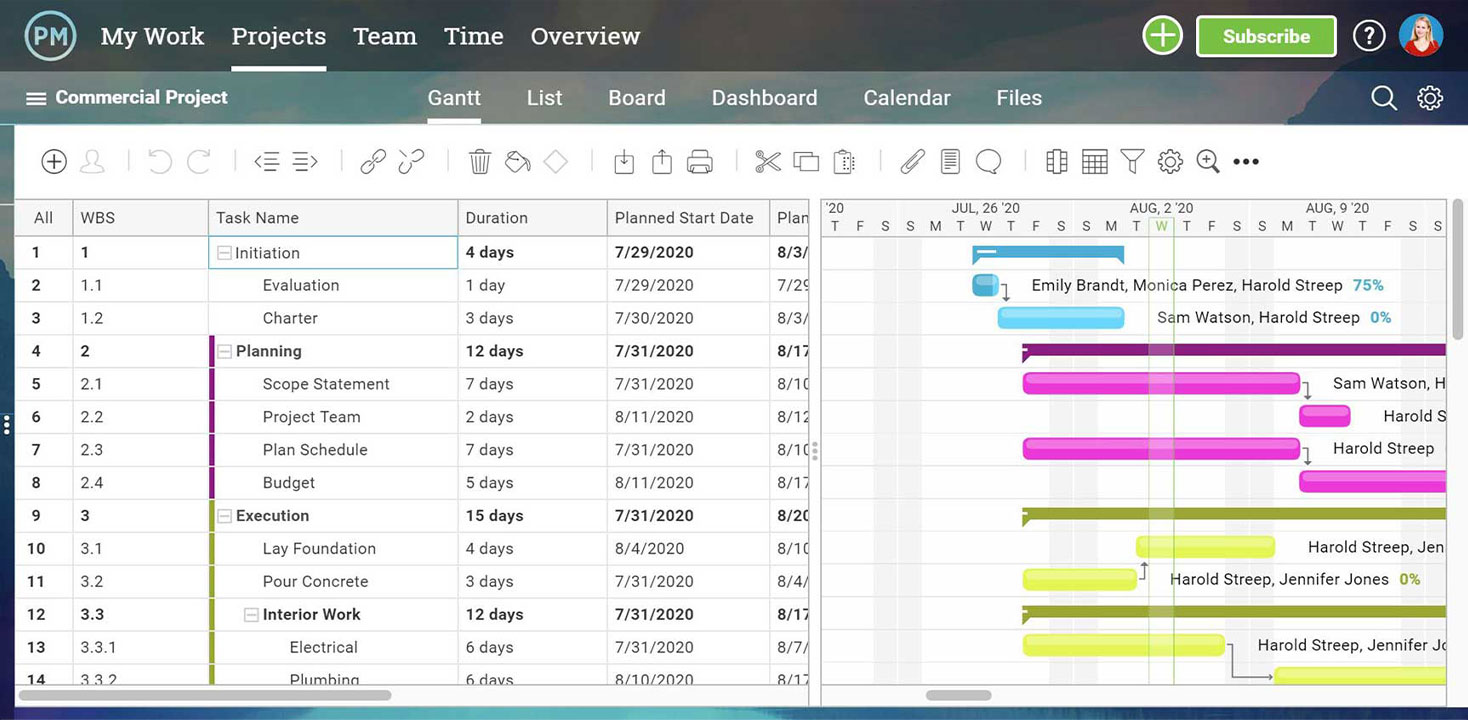This screenshot has width=1468, height=720.
Task: Open Time in top navigation
Action: coord(474,36)
